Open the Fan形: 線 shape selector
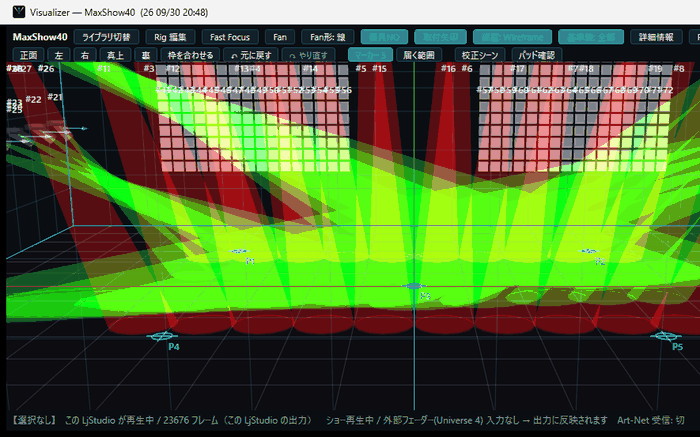 328,37
